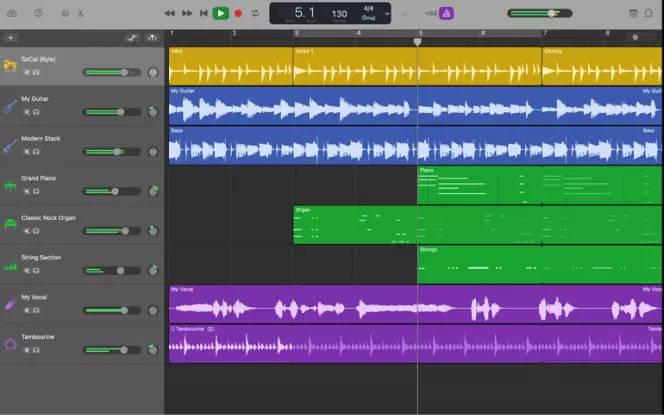
Task: Solo the Modern Stack track
Action: 36,152
